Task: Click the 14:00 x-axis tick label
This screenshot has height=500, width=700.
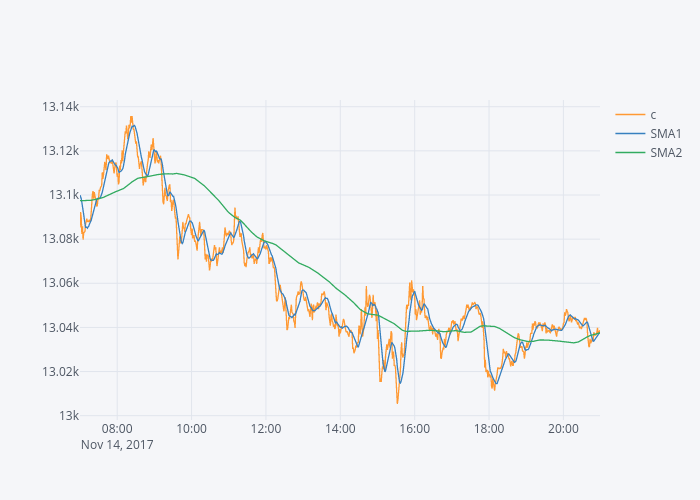Action: pos(340,428)
